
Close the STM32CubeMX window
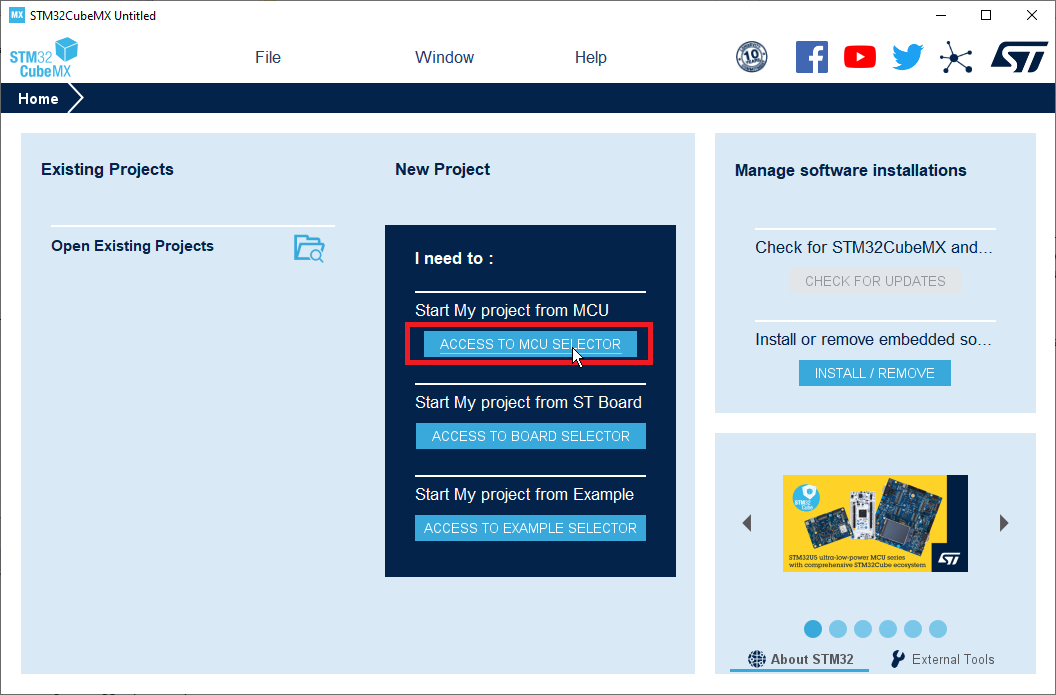click(x=1032, y=15)
